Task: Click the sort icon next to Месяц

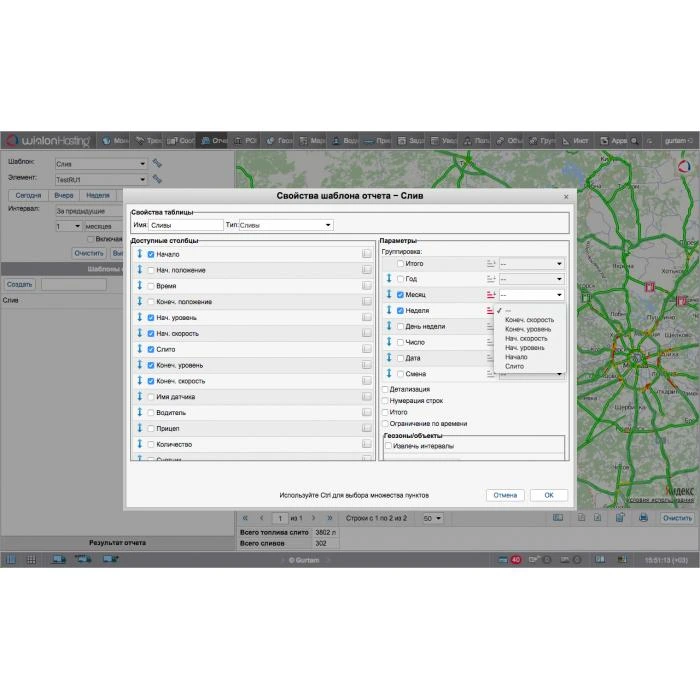Action: 490,295
